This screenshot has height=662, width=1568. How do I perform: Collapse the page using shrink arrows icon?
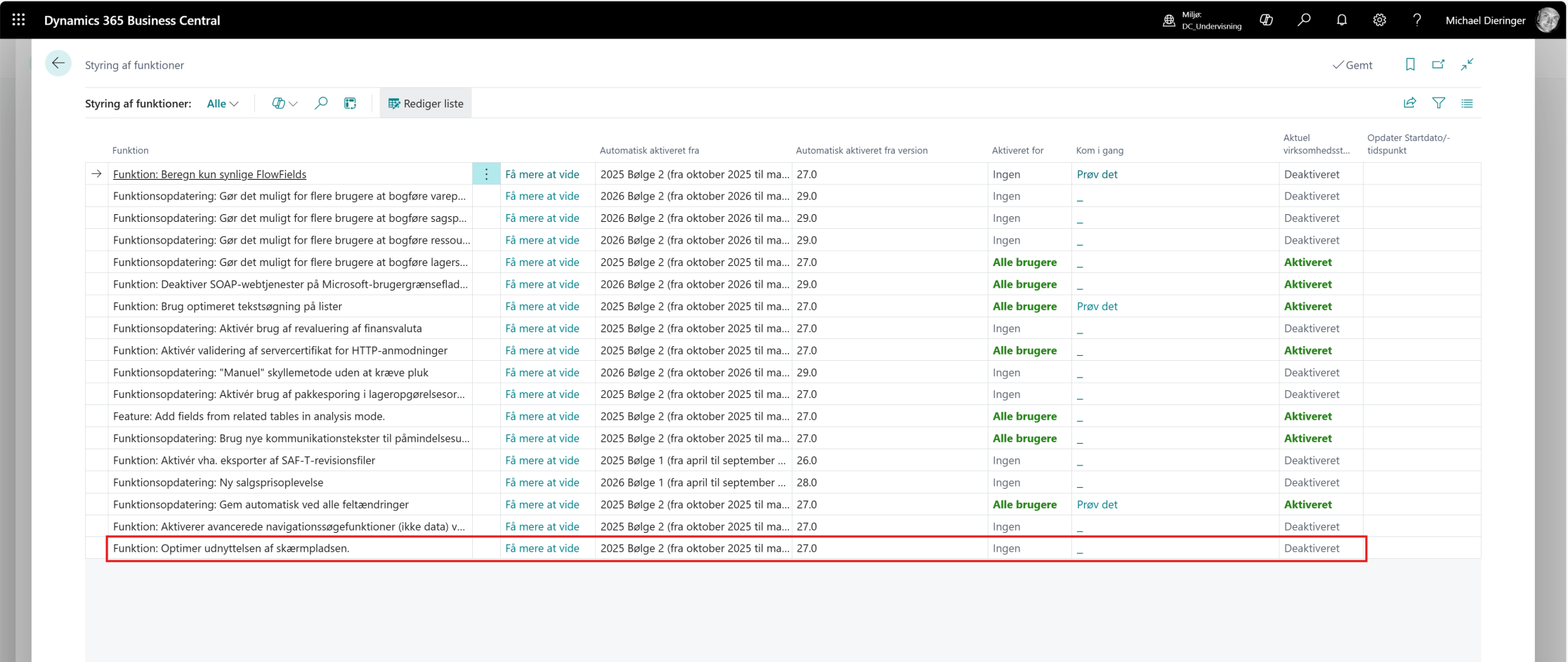[x=1467, y=65]
